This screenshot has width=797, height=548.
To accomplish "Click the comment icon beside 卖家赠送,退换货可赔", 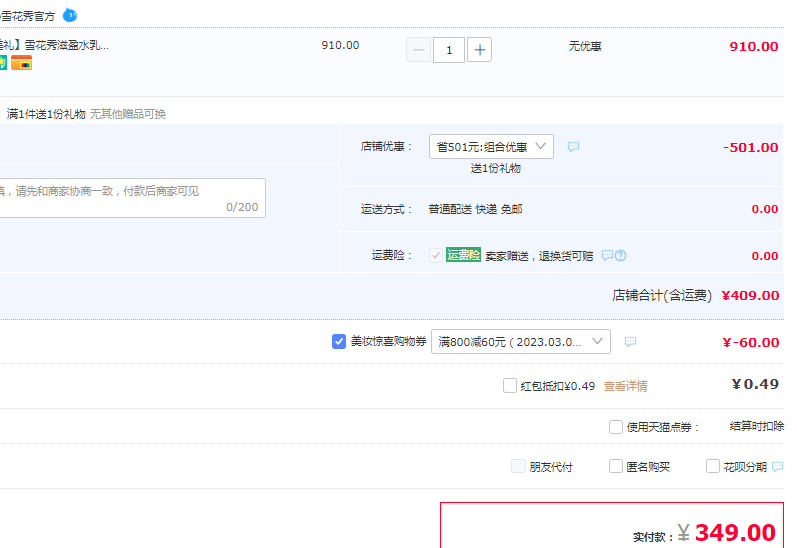I will point(607,255).
